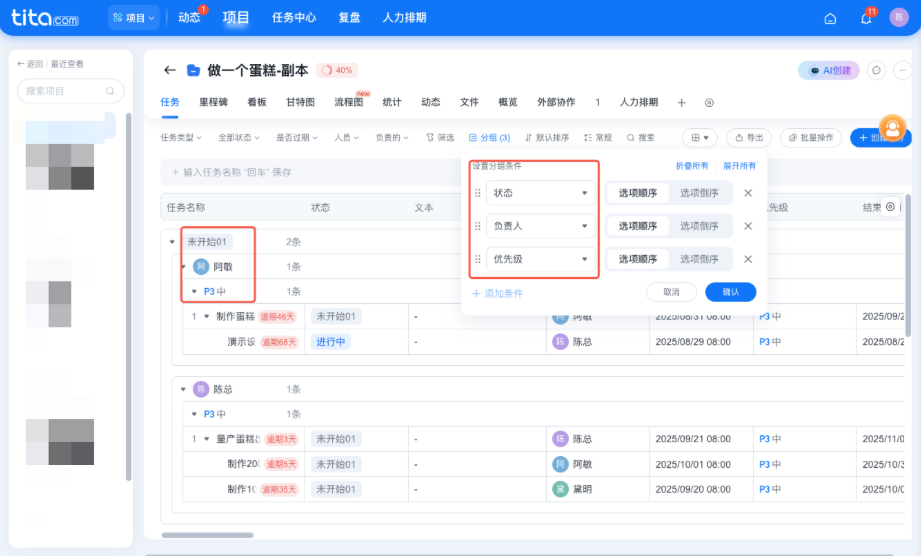
Task: Collapse the 未开始01 group
Action: click(x=172, y=241)
